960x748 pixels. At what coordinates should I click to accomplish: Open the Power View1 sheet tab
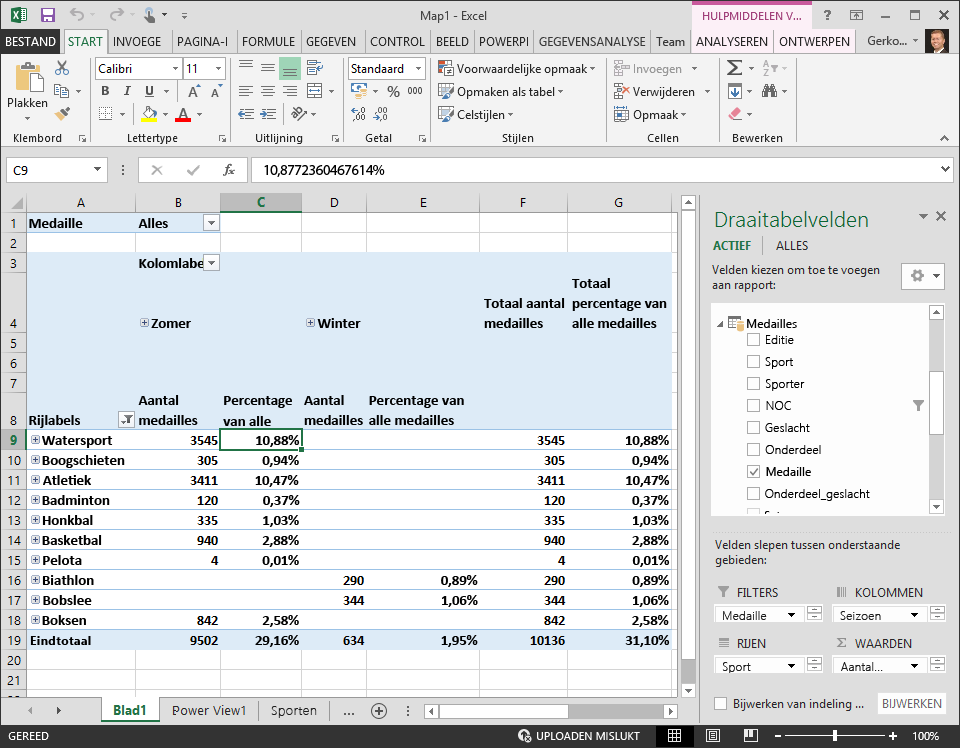pyautogui.click(x=209, y=711)
